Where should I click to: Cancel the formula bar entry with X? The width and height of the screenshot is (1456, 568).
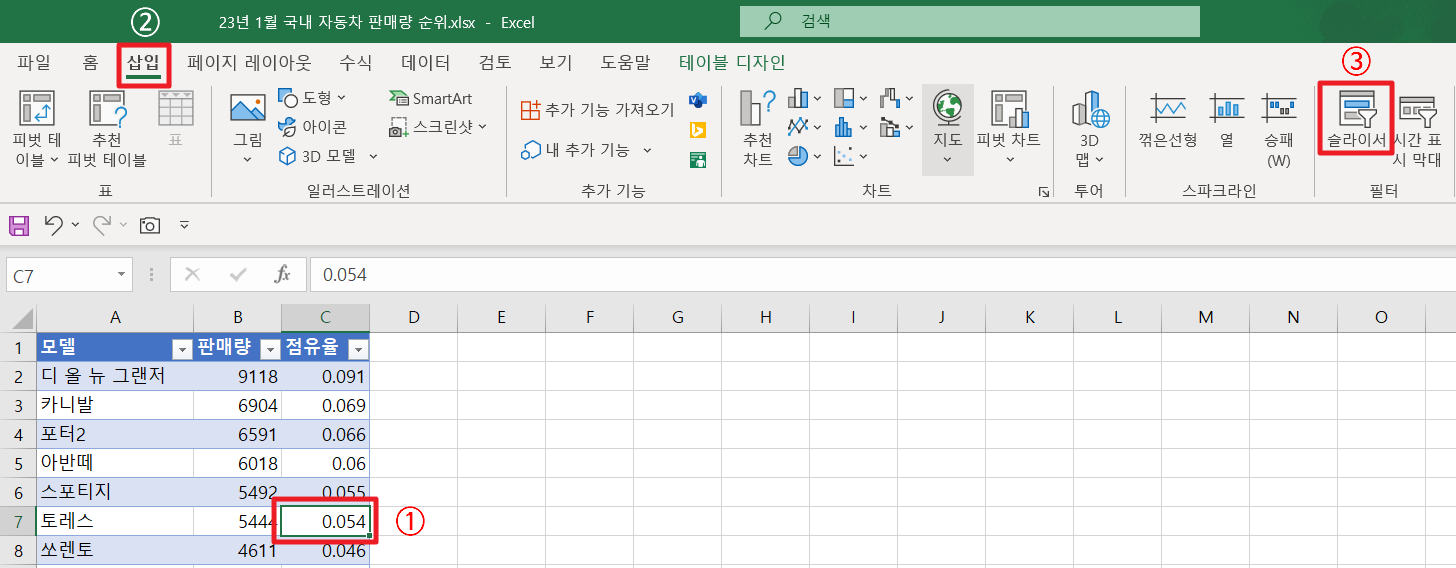pos(193,274)
